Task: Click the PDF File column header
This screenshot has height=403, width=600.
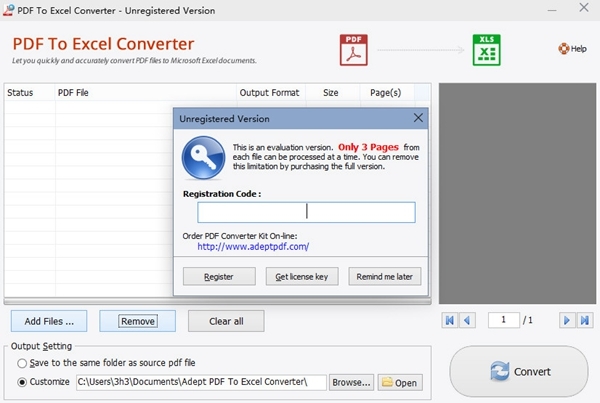Action: click(x=146, y=93)
